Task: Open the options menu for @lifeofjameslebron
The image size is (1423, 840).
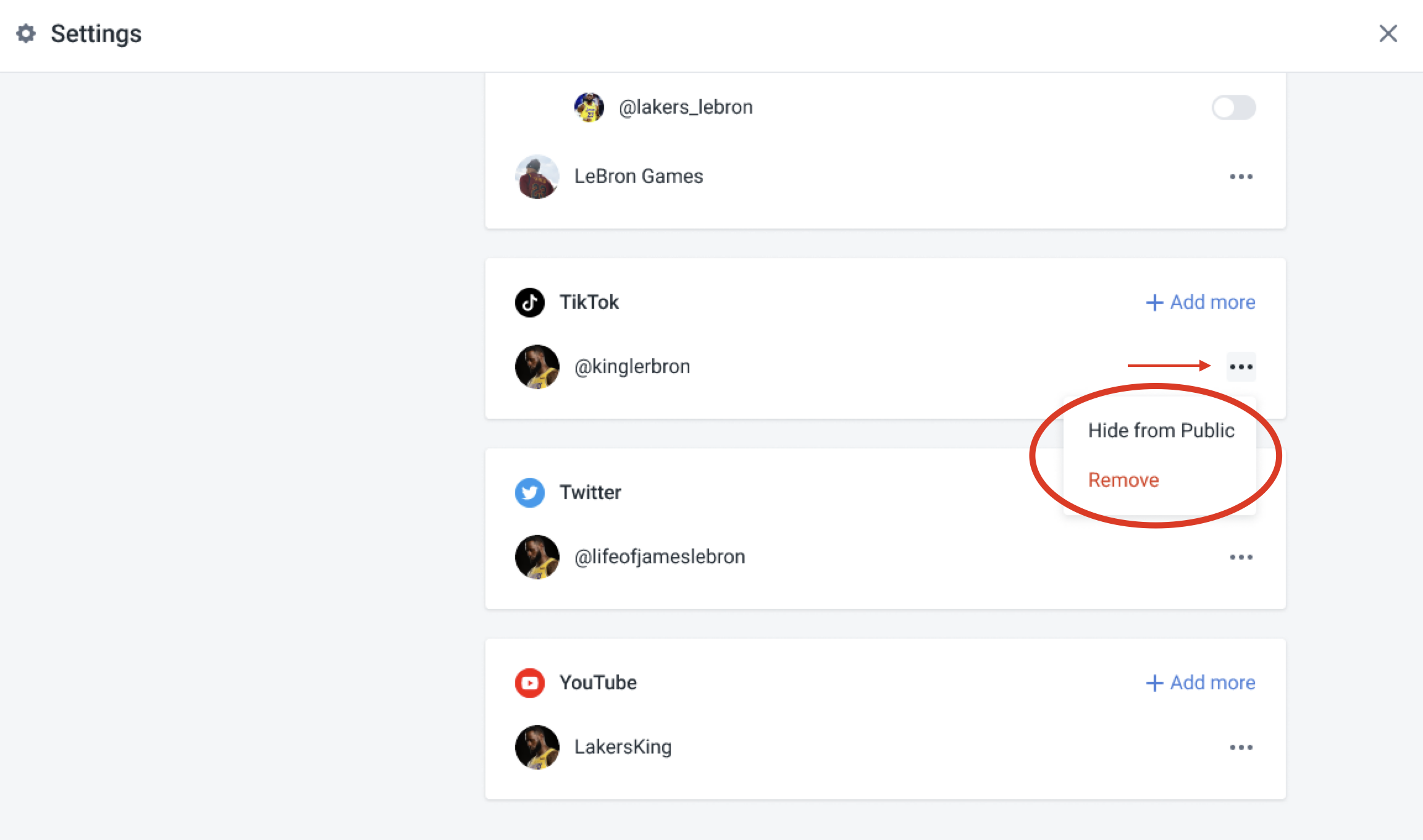Action: [x=1242, y=556]
